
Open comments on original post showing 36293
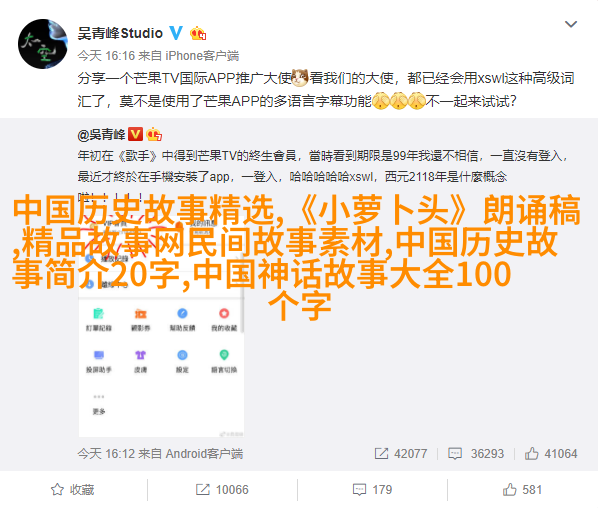point(476,453)
